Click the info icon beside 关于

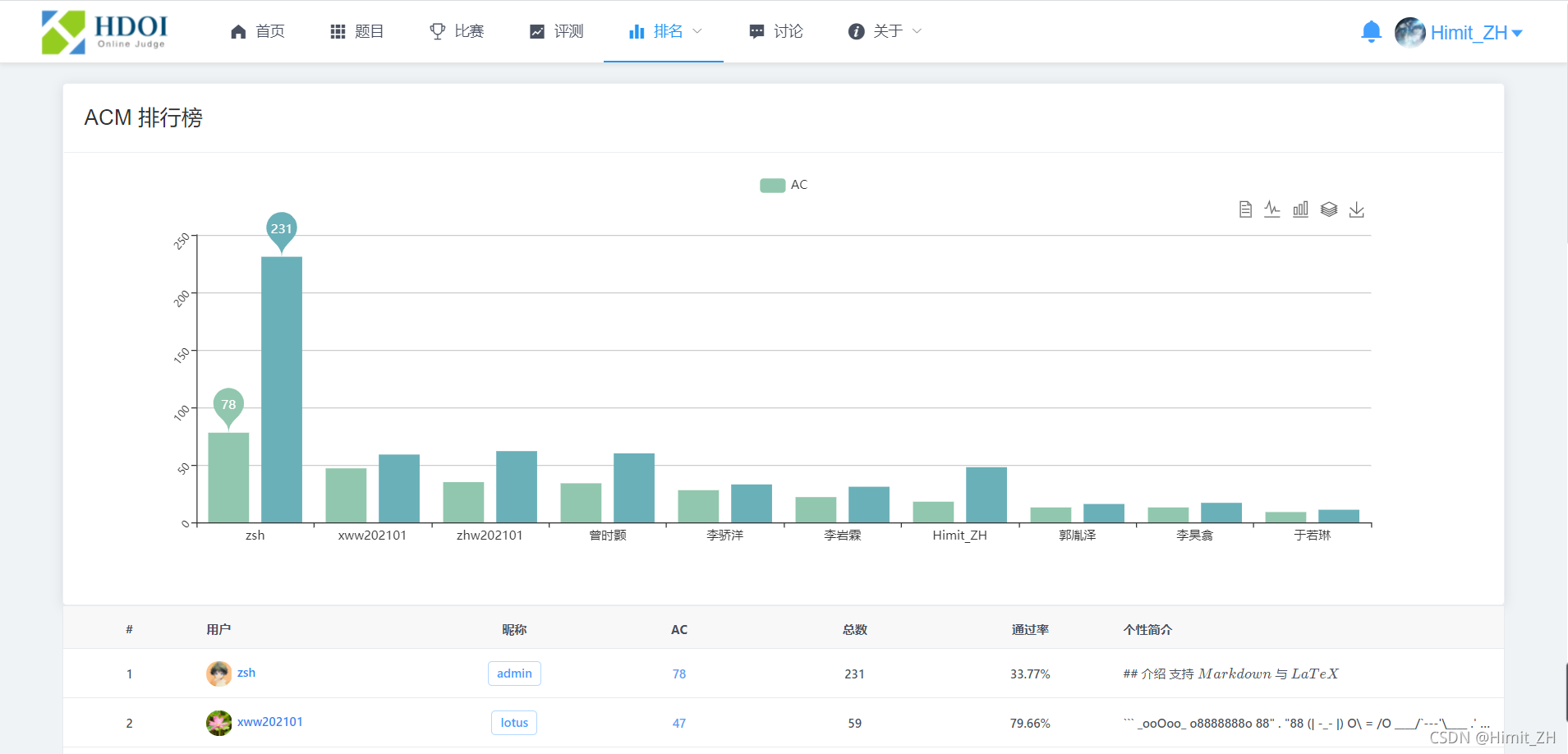pyautogui.click(x=856, y=31)
